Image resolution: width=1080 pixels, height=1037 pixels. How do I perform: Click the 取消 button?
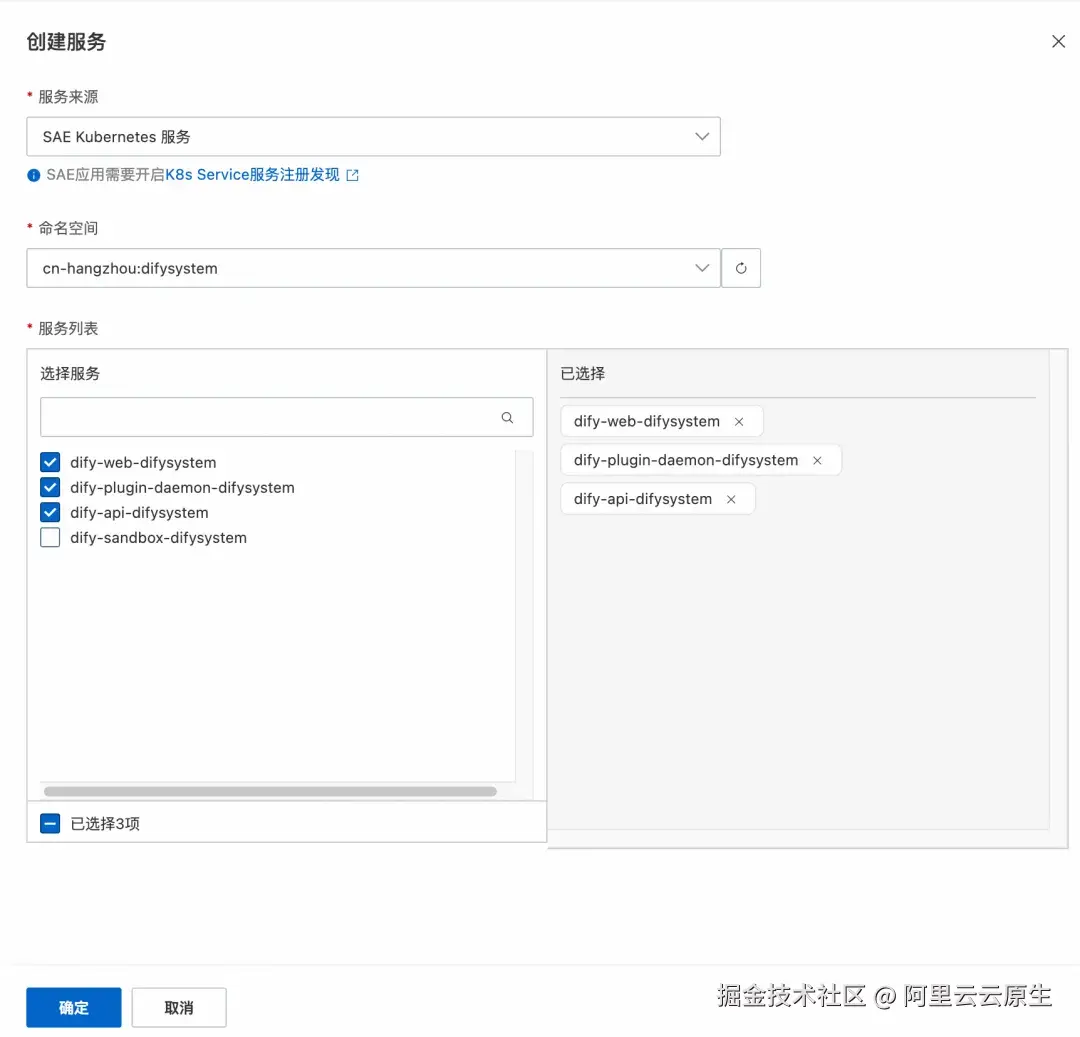coord(179,1007)
